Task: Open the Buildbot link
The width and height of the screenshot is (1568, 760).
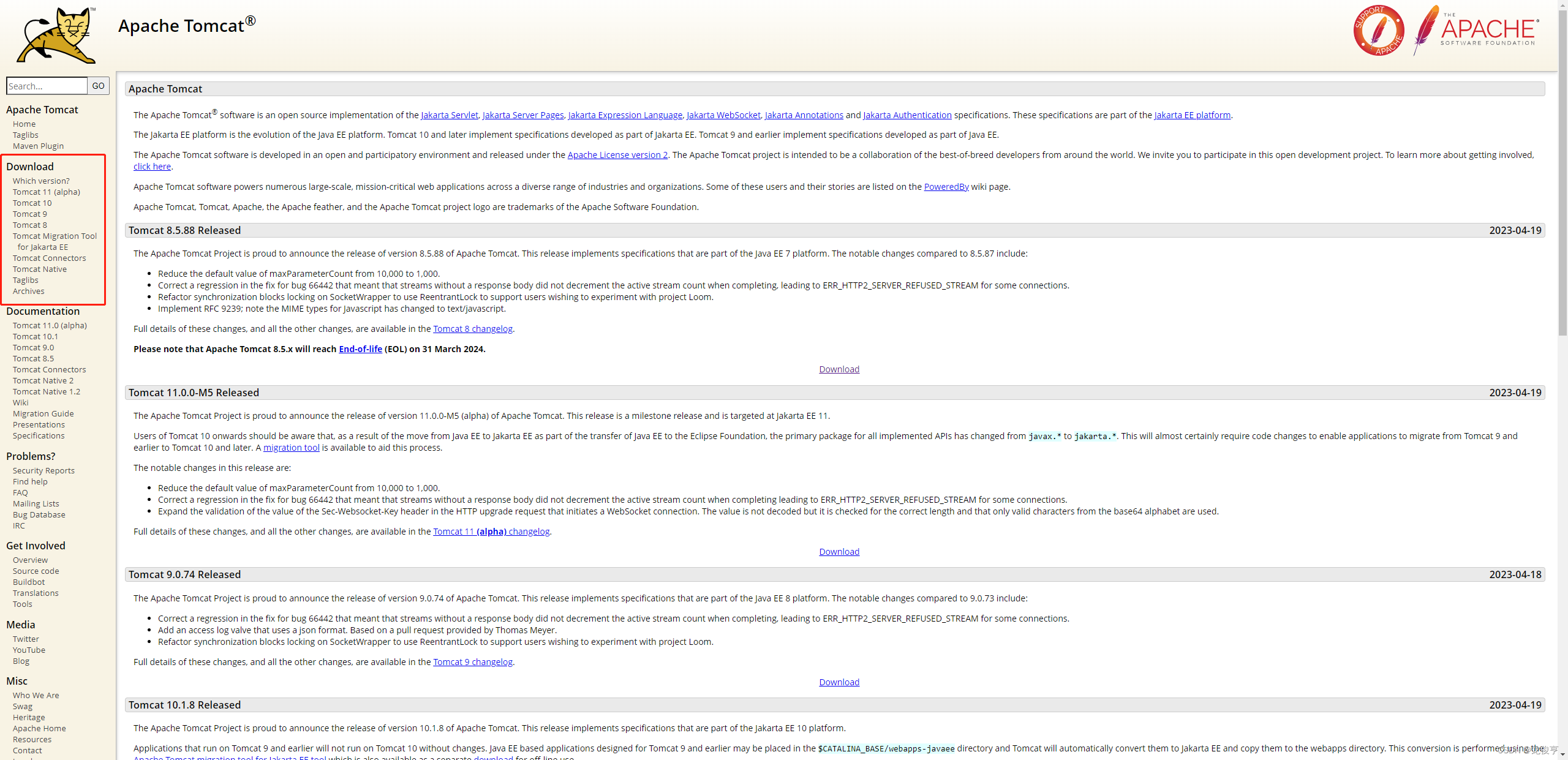Action: click(29, 582)
